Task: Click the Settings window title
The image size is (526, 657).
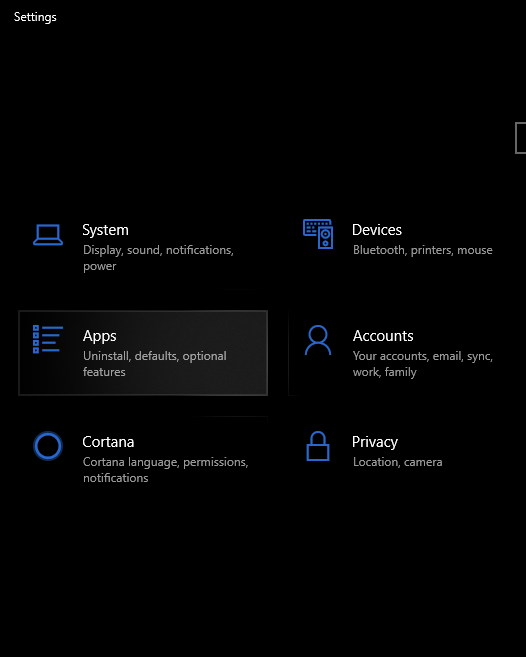Action: pos(35,17)
